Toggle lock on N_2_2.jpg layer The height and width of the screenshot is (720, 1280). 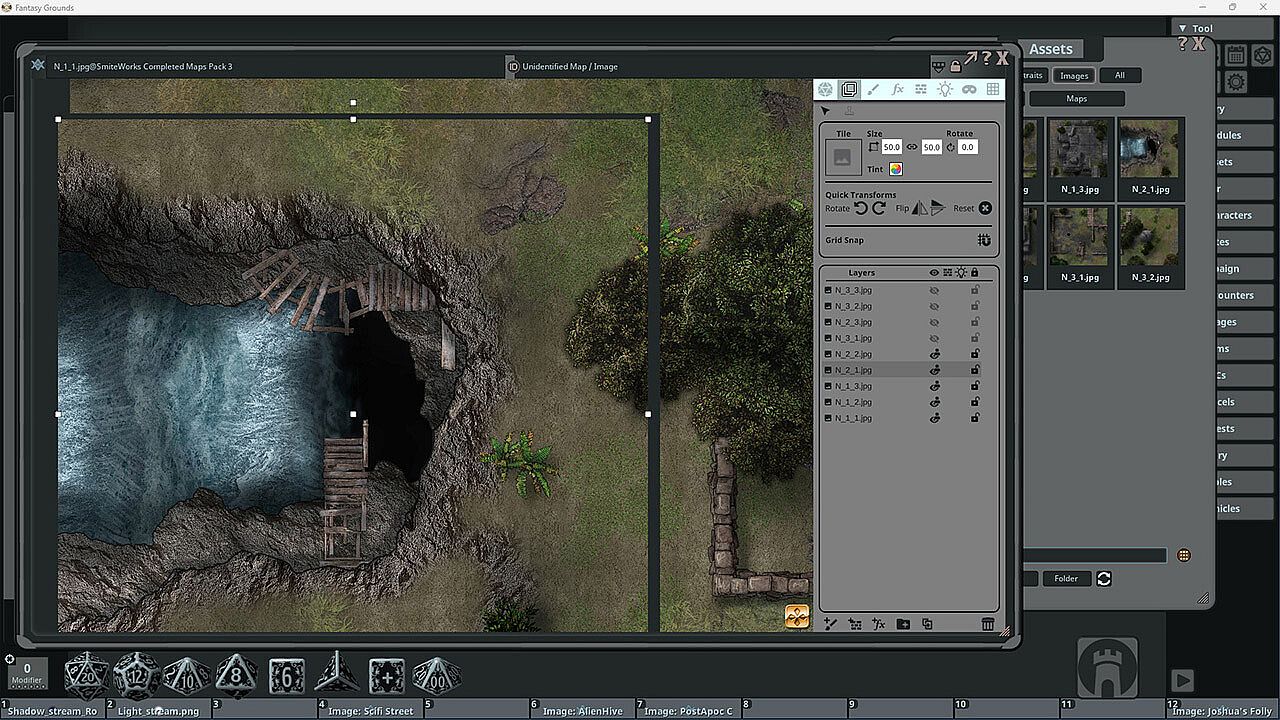975,354
